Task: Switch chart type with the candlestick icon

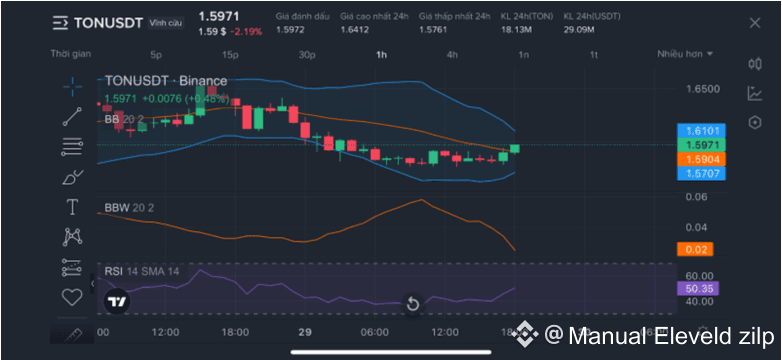Action: [755, 63]
